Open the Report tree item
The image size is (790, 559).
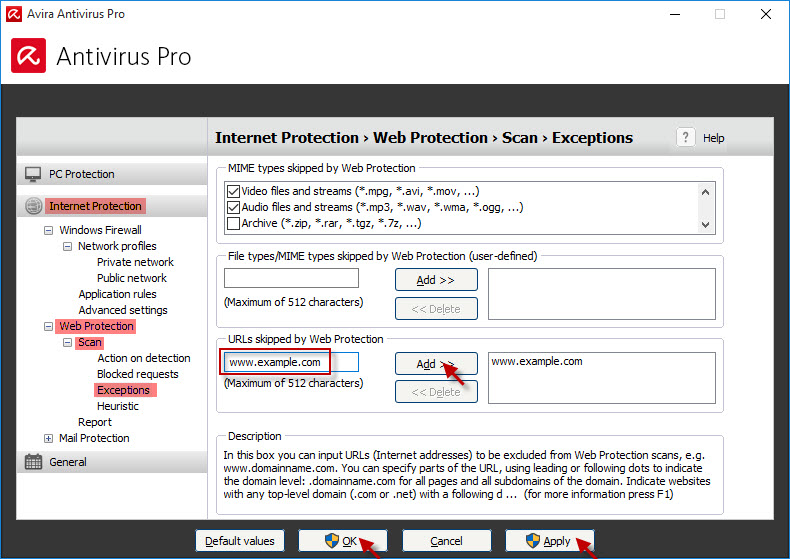pyautogui.click(x=95, y=422)
